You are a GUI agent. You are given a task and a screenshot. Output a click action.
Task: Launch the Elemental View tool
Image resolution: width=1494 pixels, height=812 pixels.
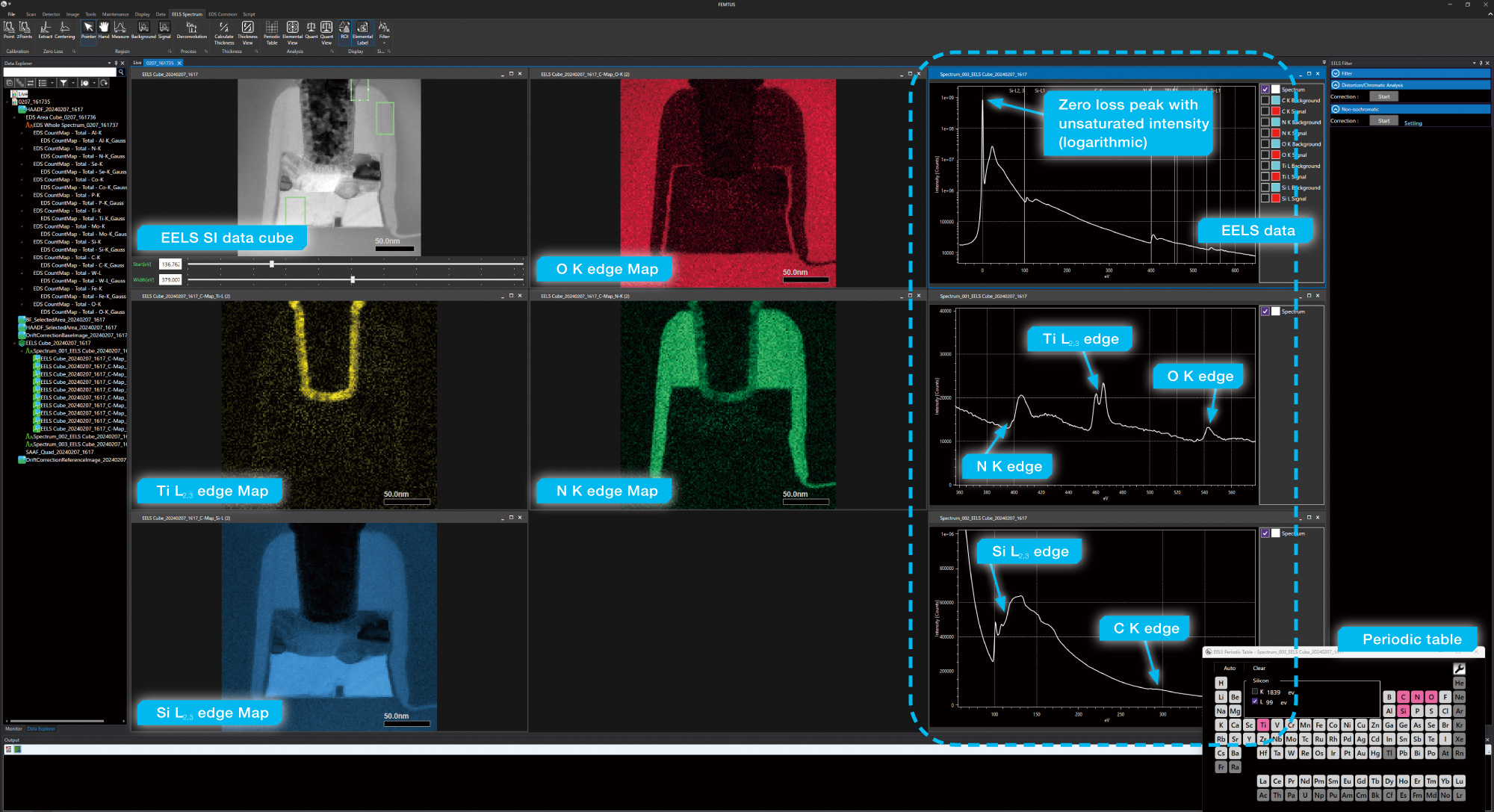293,33
